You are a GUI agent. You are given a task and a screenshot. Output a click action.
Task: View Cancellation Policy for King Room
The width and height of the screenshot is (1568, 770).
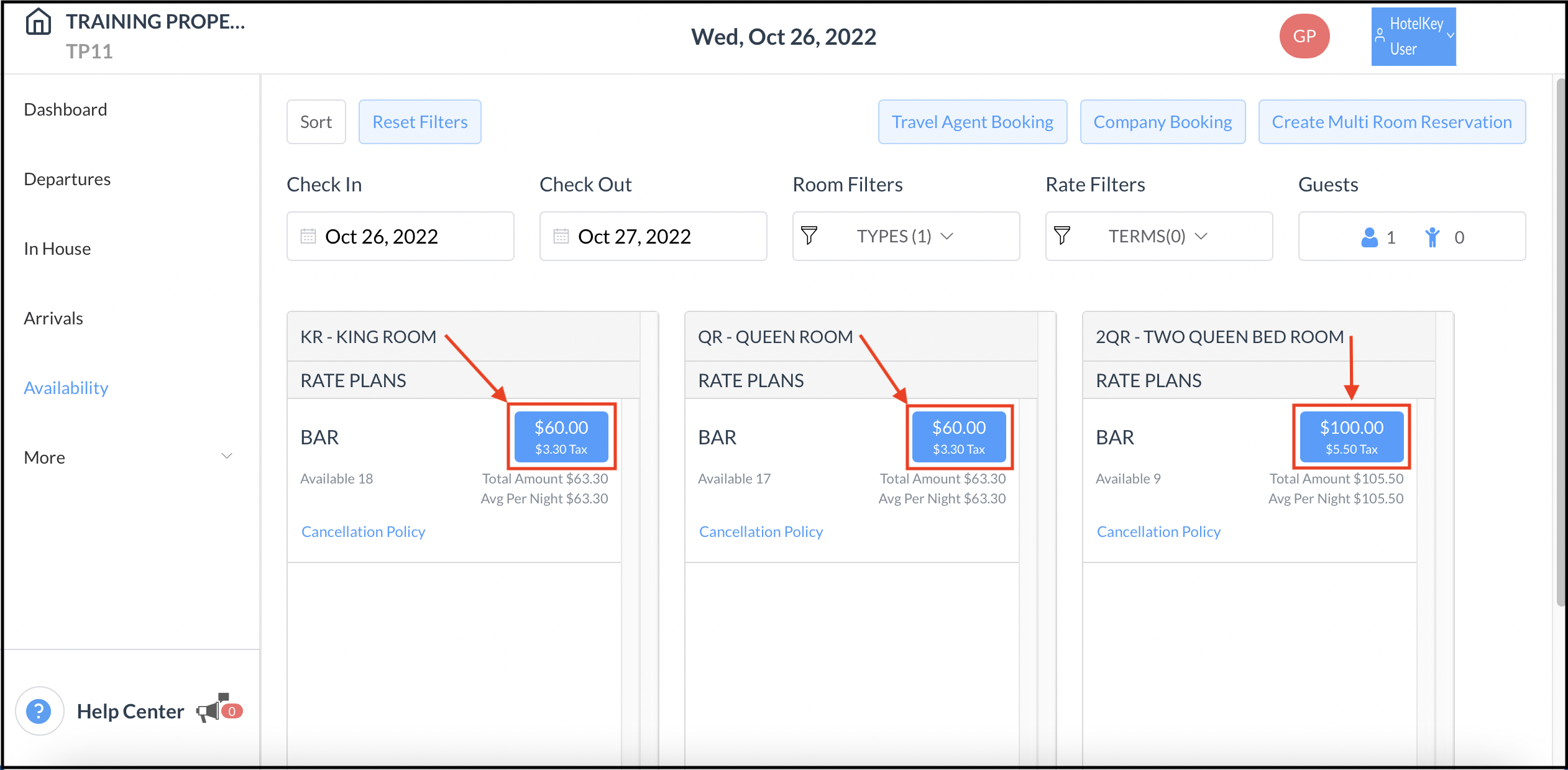click(363, 531)
